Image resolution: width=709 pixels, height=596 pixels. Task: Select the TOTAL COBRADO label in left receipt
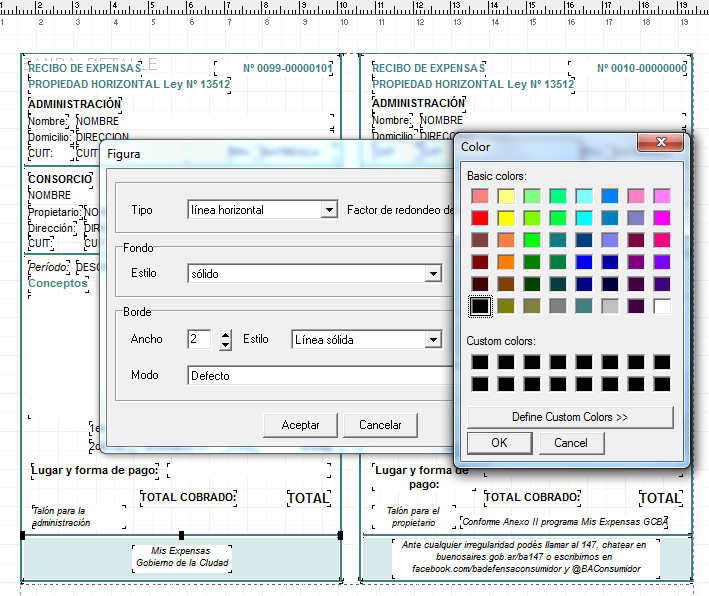pyautogui.click(x=187, y=497)
